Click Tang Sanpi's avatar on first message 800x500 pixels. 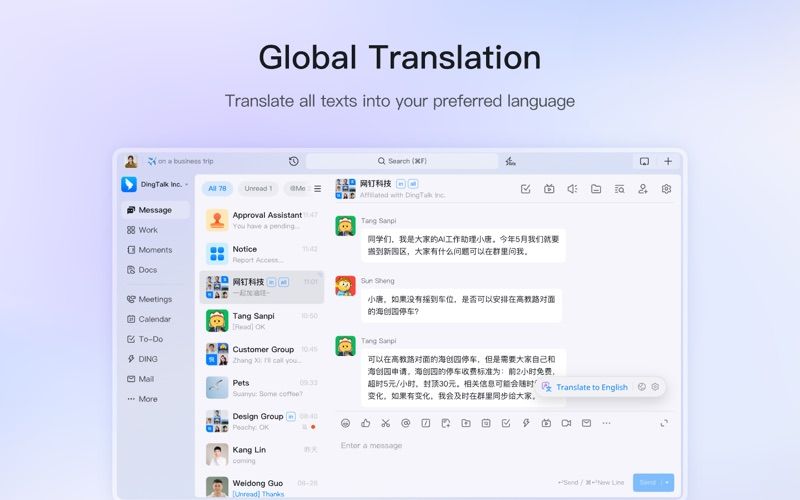[345, 226]
